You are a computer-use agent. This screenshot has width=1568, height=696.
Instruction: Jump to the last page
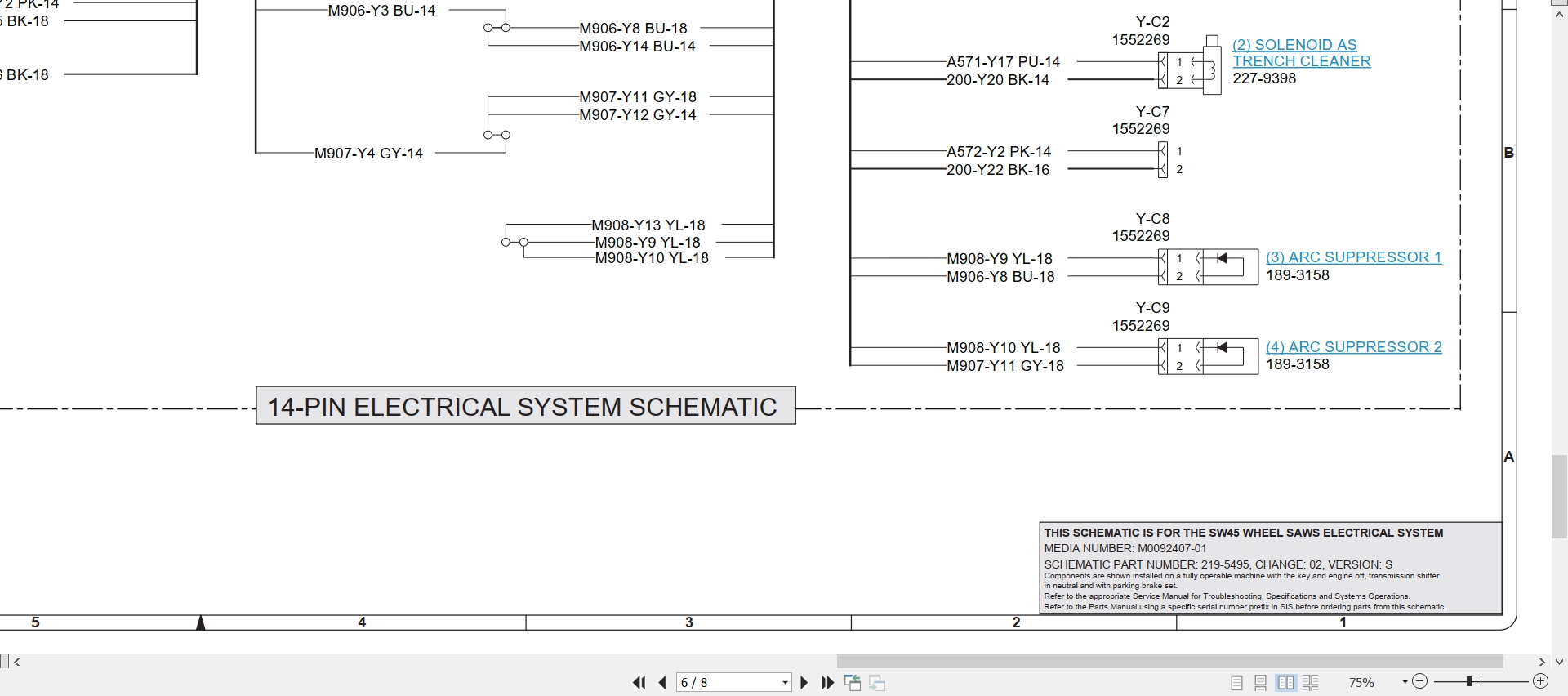[827, 682]
